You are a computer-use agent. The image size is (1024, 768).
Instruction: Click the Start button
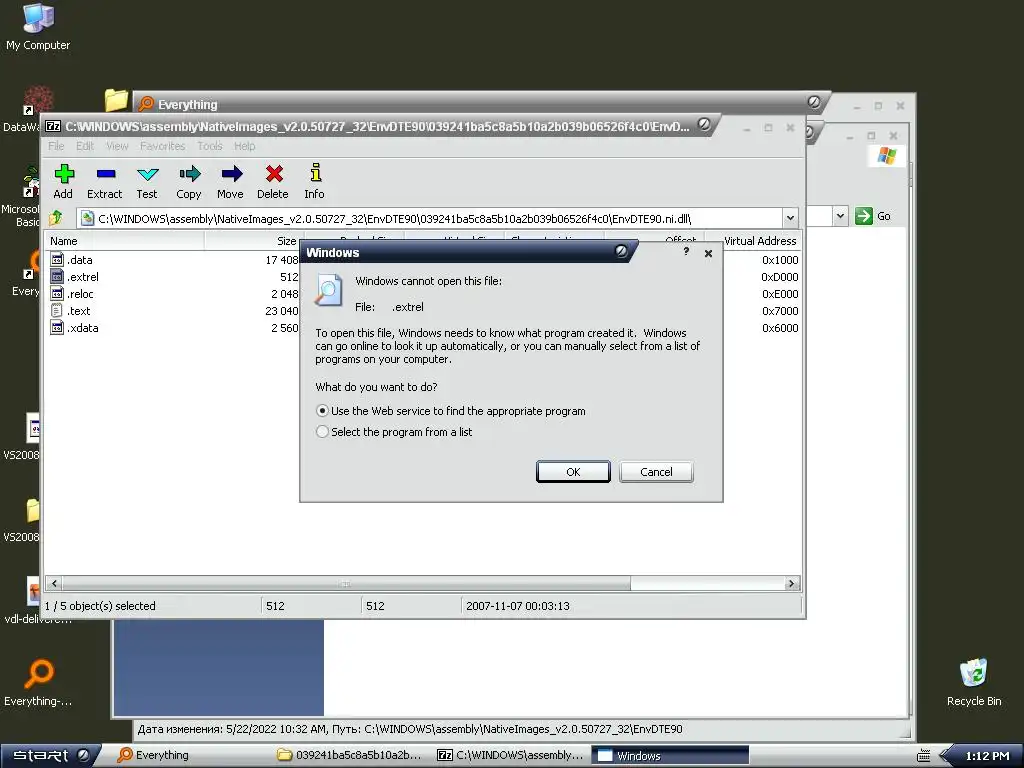[x=51, y=756]
